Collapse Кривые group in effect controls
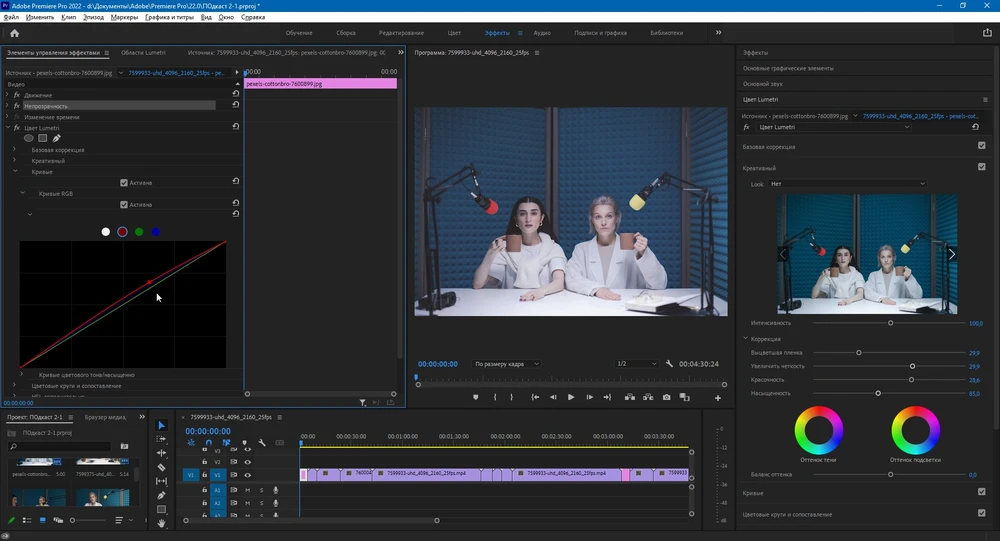Viewport: 1000px width, 541px height. (x=15, y=171)
